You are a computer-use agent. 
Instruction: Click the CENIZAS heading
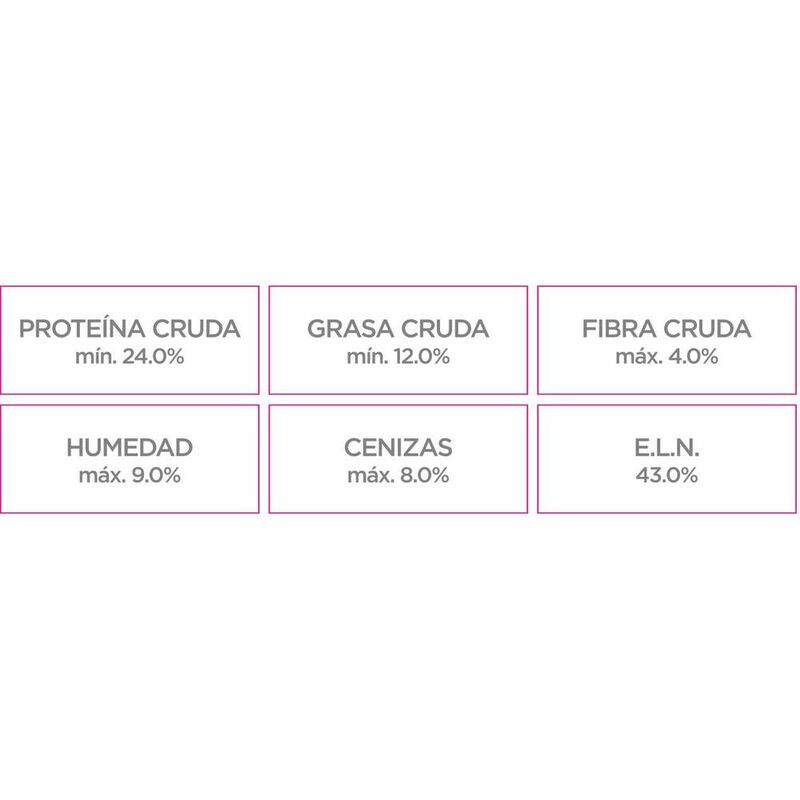coord(398,447)
